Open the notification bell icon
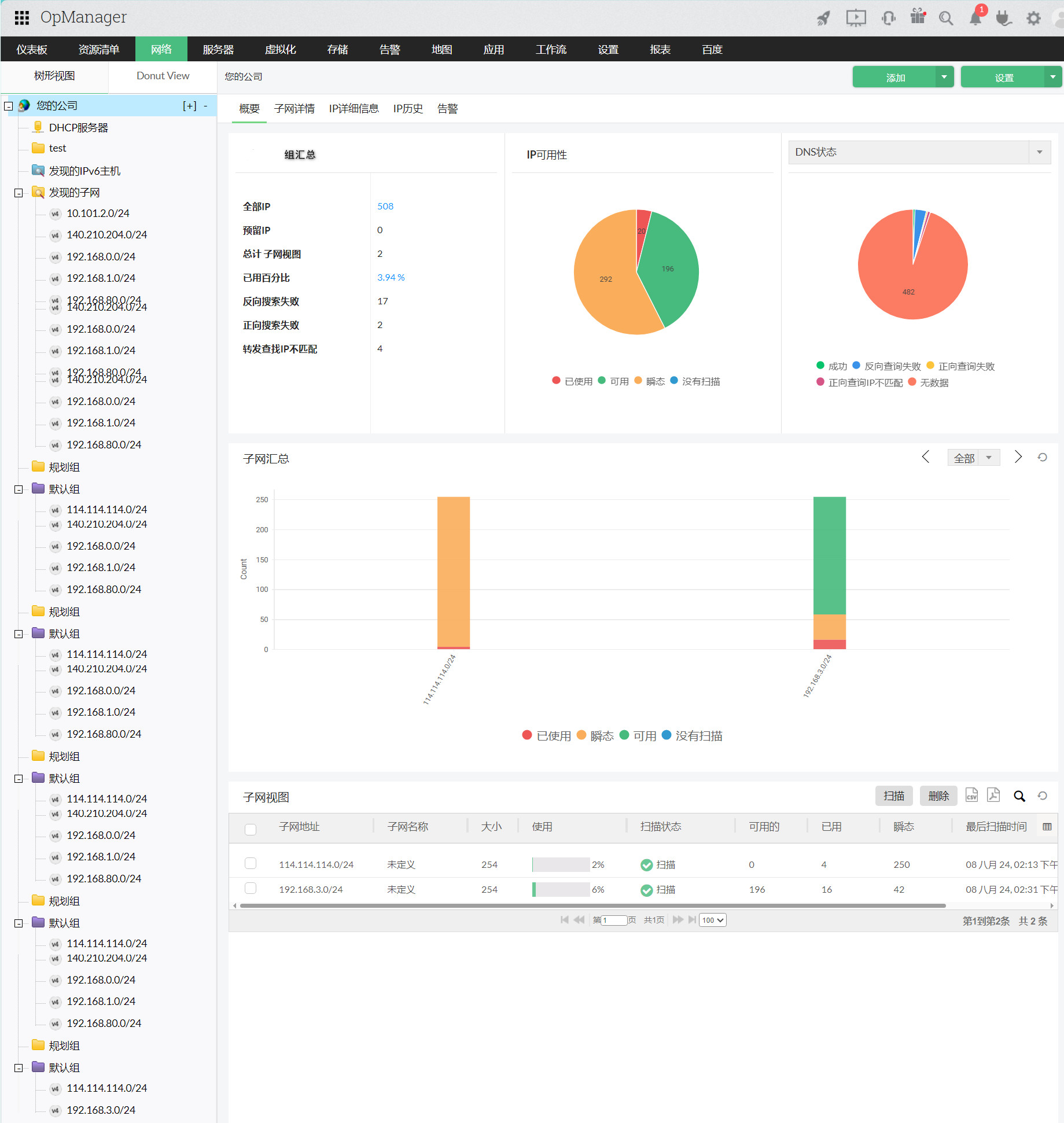 click(975, 18)
